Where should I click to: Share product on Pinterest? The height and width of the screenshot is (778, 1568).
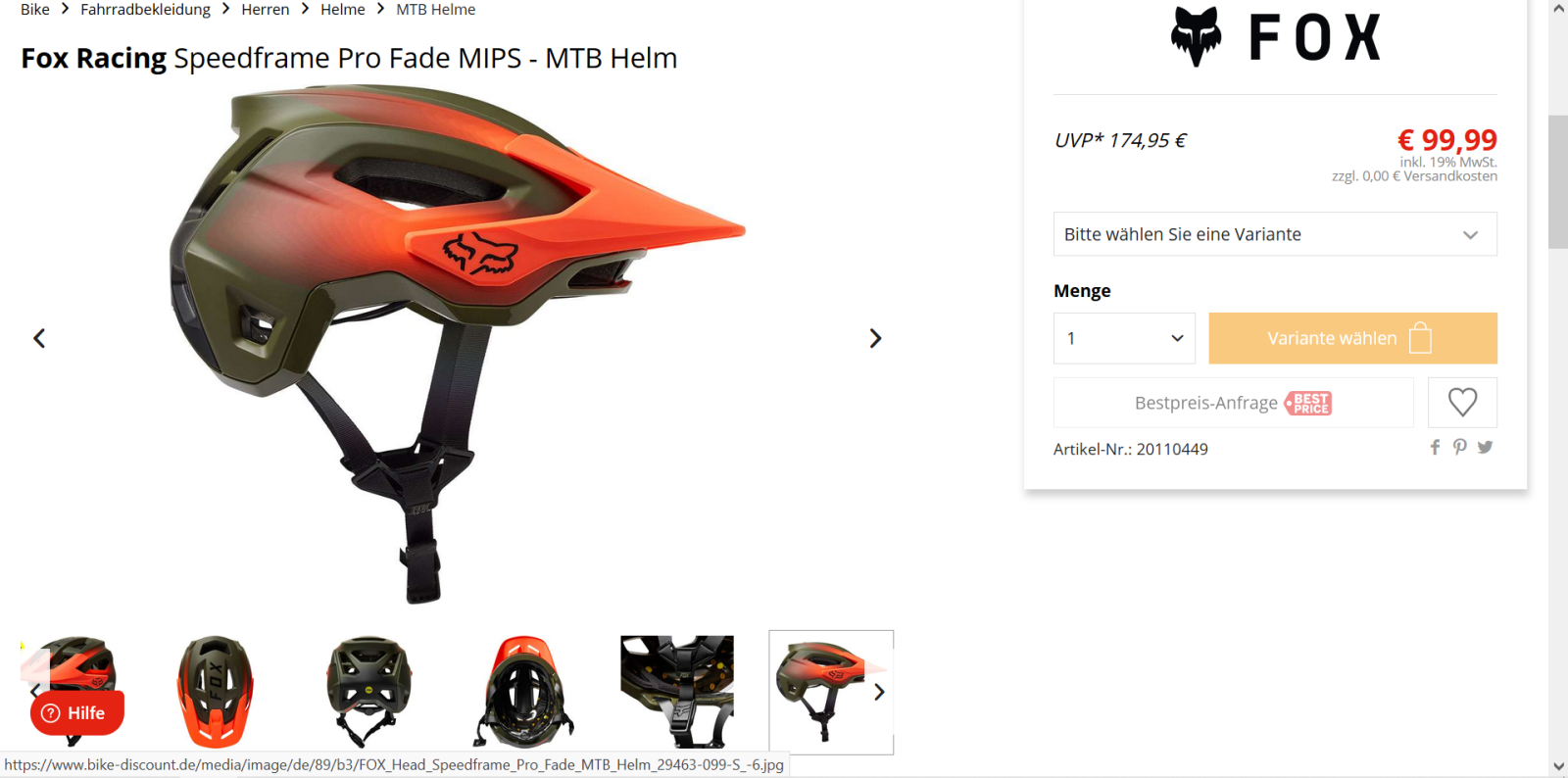point(1460,447)
